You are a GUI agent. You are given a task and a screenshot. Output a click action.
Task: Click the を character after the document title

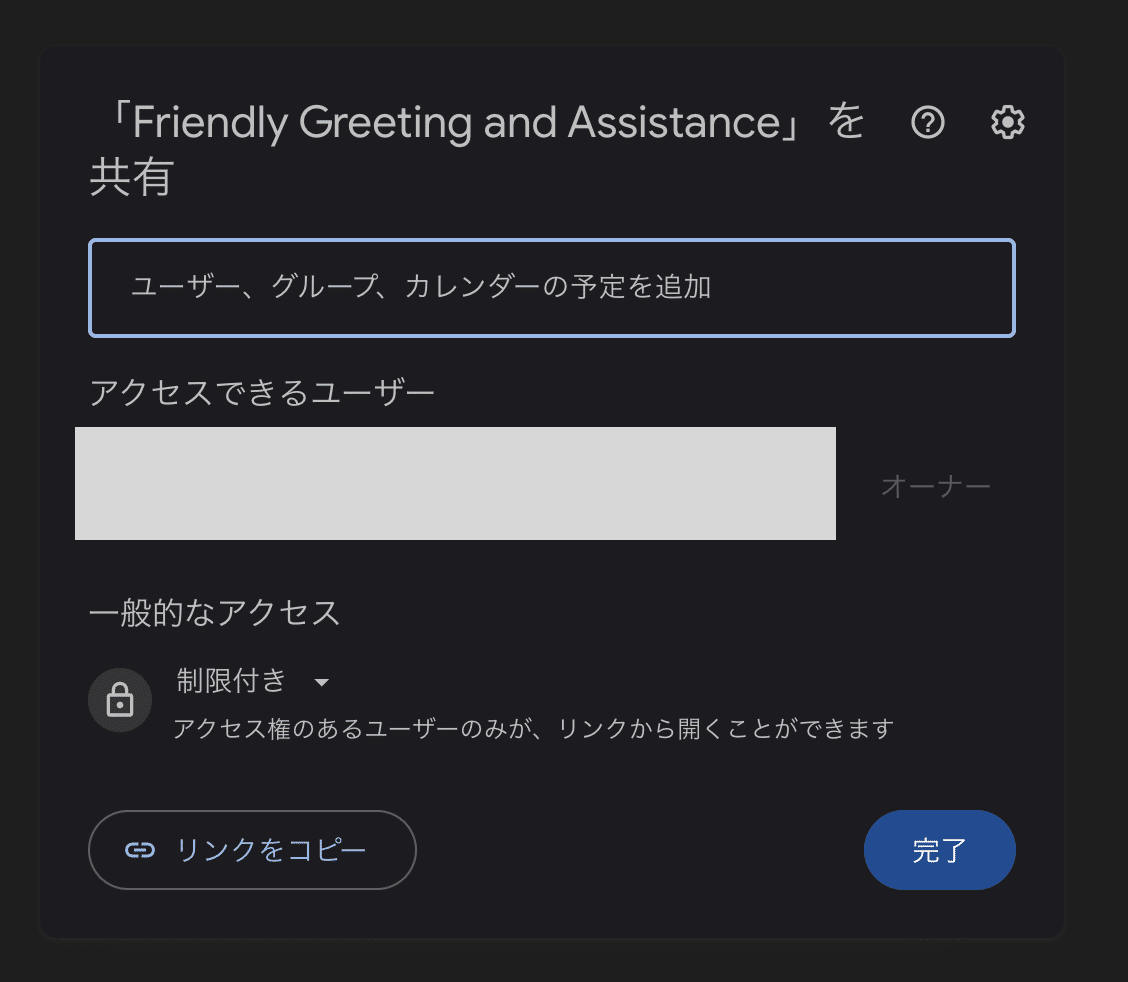pos(846,123)
